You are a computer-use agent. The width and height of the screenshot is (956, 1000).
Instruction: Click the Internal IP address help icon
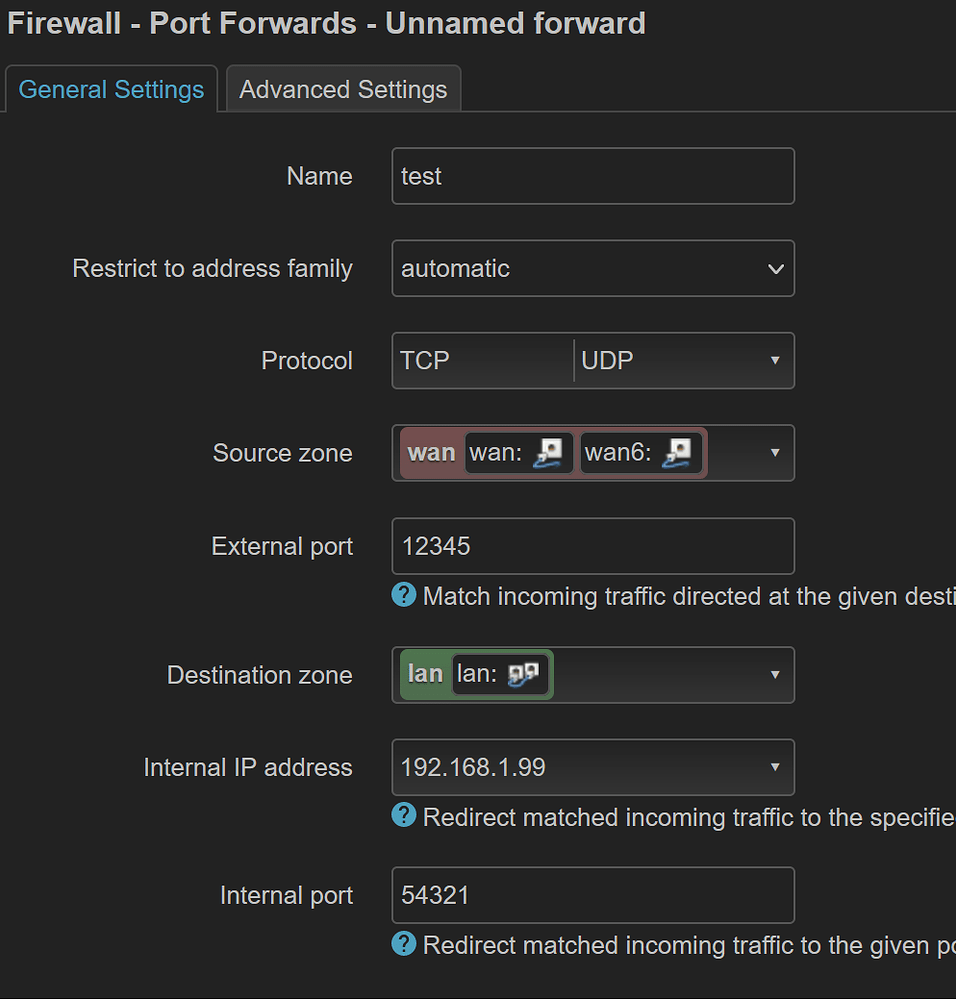pos(404,816)
